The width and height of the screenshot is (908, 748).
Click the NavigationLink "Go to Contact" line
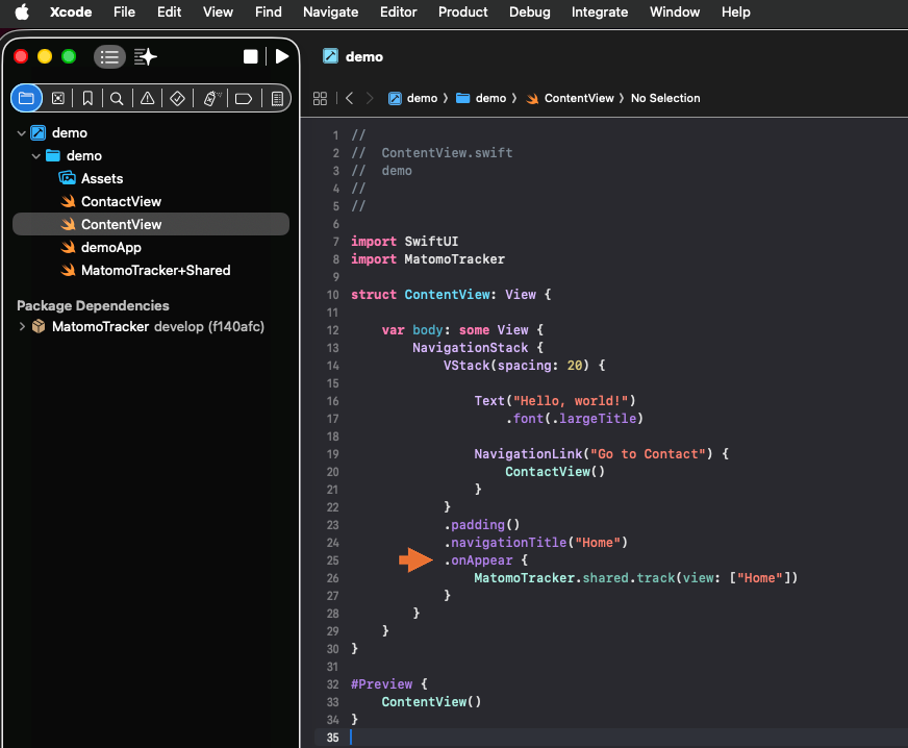point(601,454)
